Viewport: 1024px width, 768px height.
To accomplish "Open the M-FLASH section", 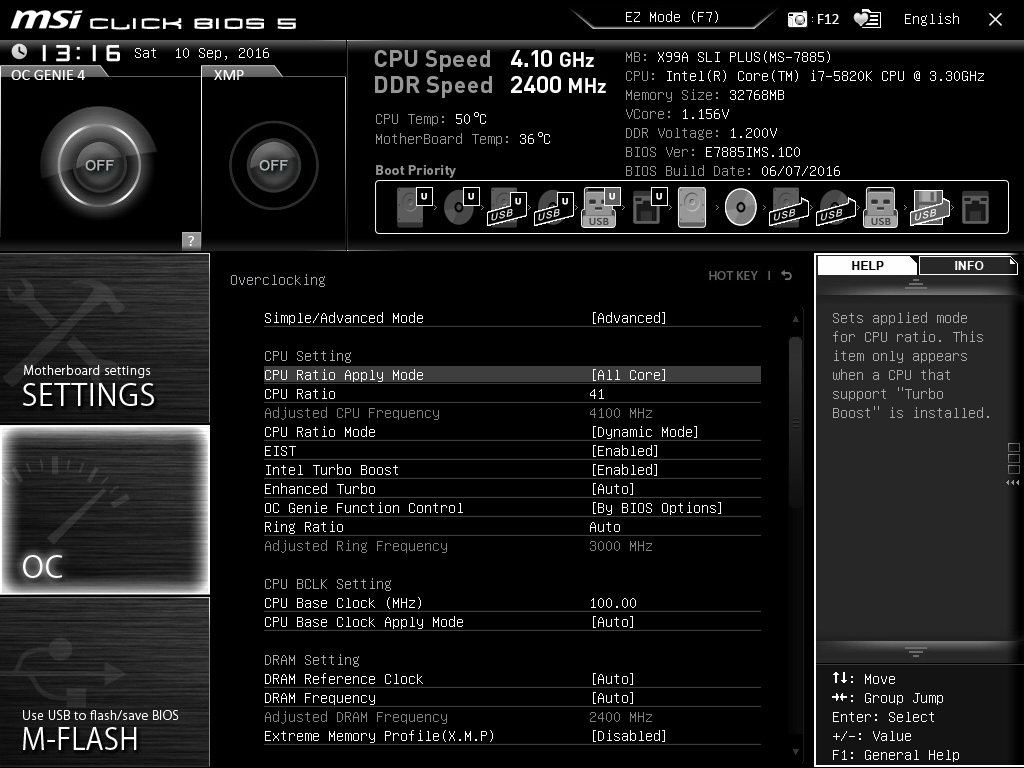I will (104, 682).
